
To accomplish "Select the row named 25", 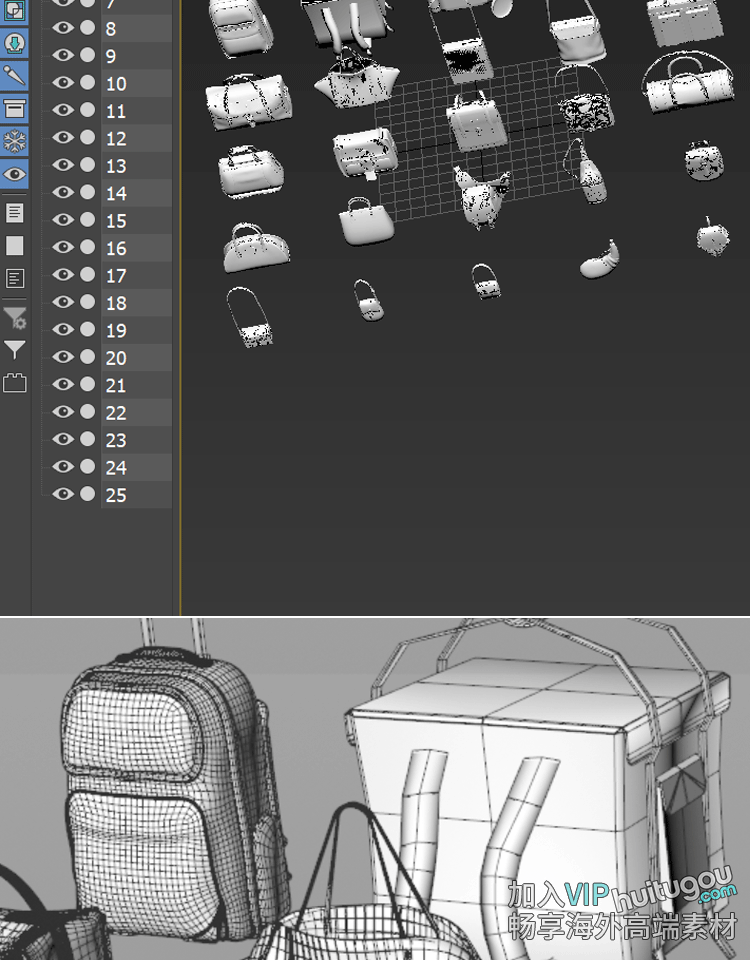I will point(136,495).
